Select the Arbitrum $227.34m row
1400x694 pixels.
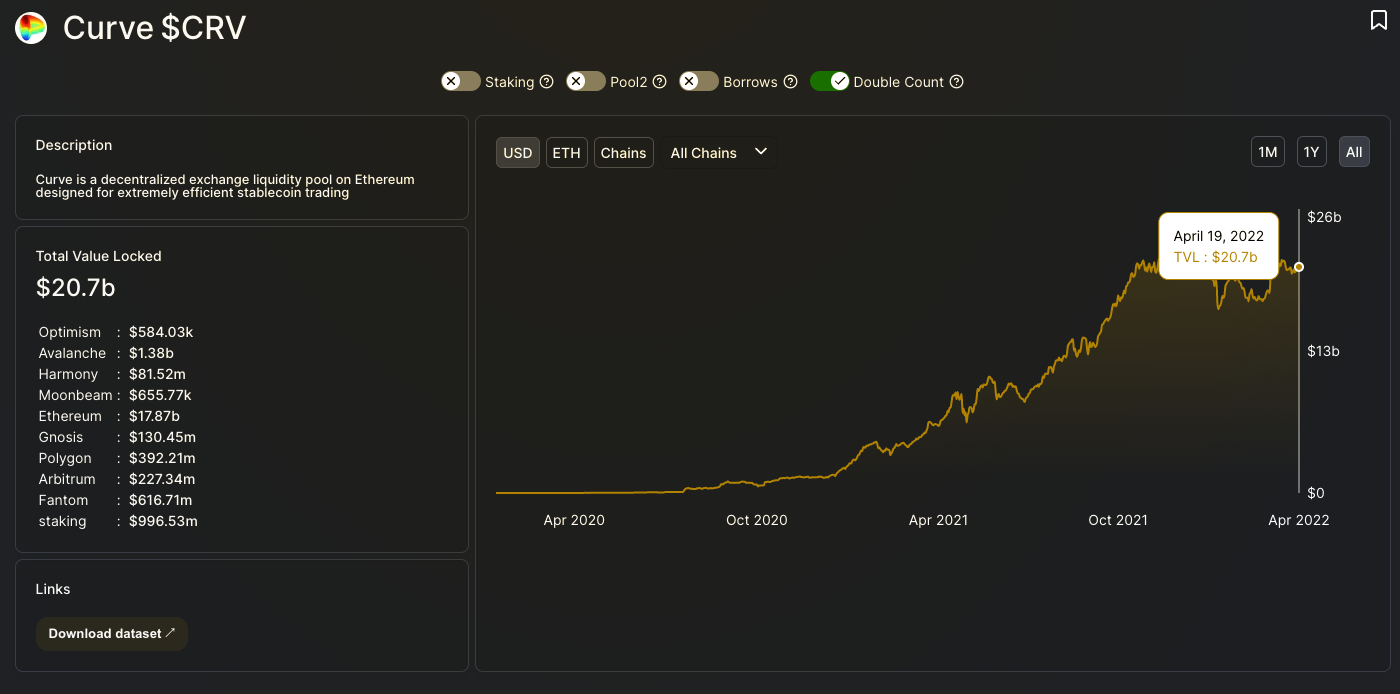117,479
